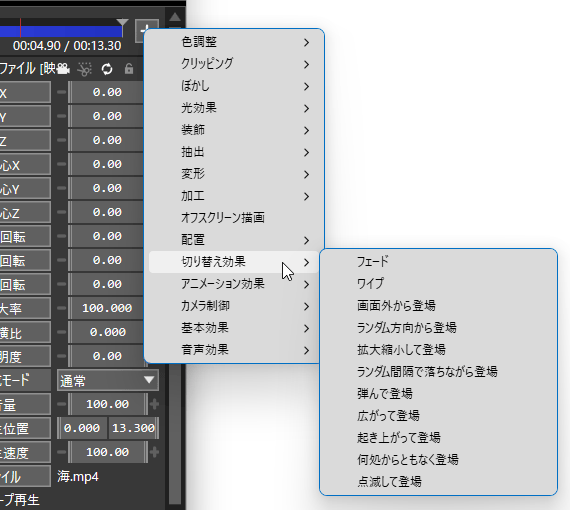
Task: Click the 海.mp4 file name
Action: 78,477
